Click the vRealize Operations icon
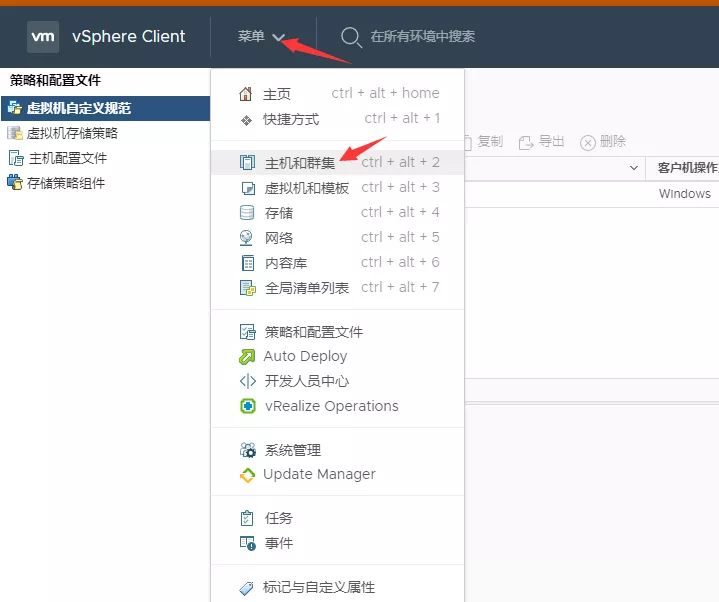Viewport: 719px width, 602px height. [247, 406]
